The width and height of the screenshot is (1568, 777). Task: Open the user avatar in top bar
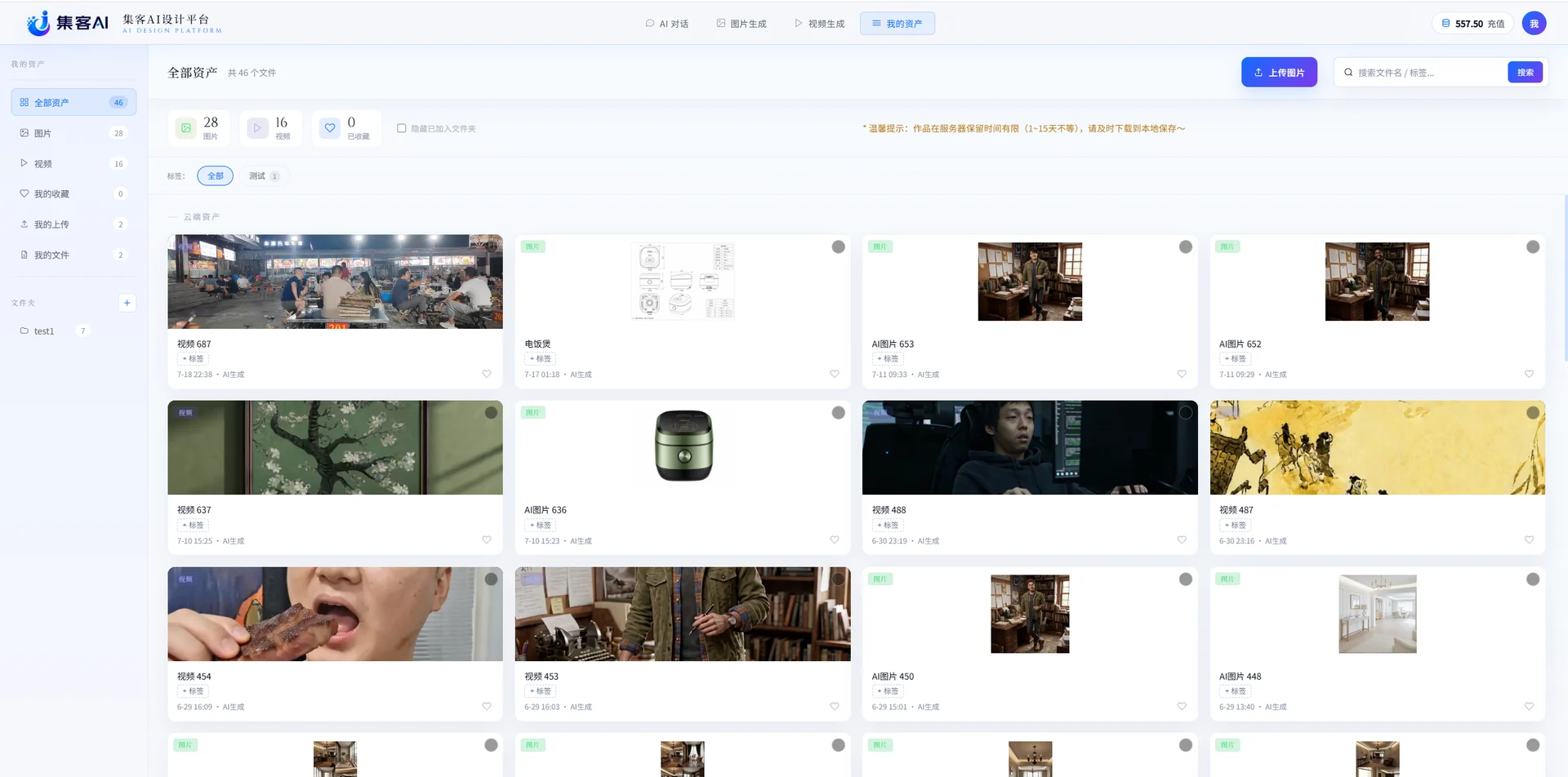[1534, 24]
